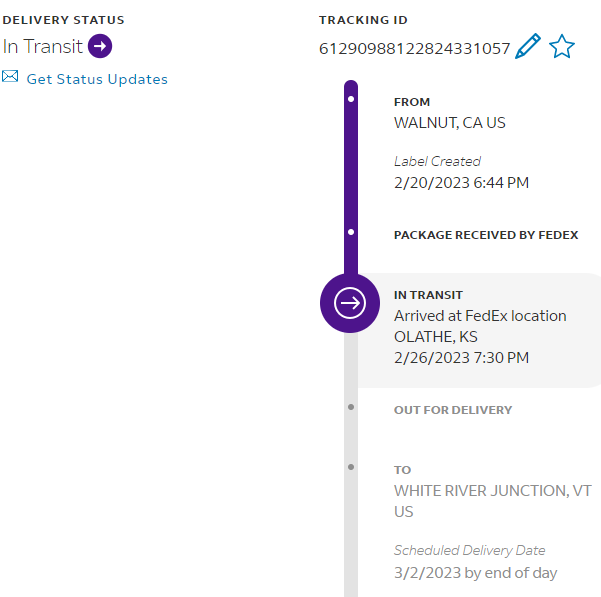Click the PACKAGE RECEIVED BY FEDEX label
The image size is (601, 597).
(486, 235)
